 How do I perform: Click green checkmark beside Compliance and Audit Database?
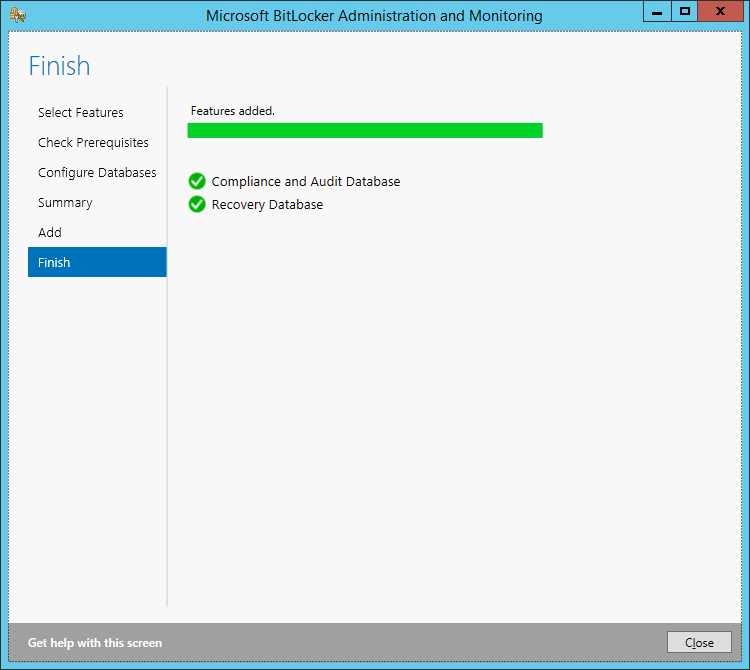click(x=197, y=181)
